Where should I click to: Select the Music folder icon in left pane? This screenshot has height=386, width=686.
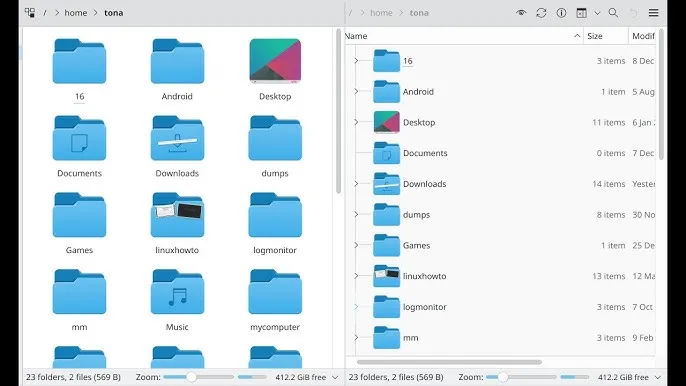point(177,292)
